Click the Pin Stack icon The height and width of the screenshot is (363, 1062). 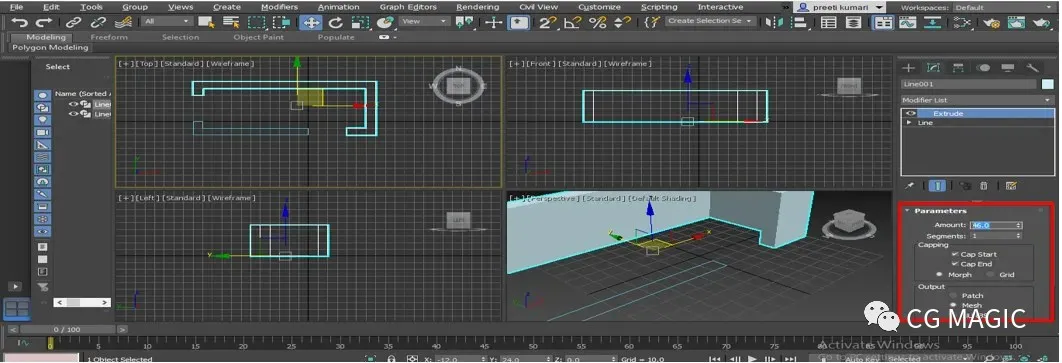pyautogui.click(x=910, y=185)
